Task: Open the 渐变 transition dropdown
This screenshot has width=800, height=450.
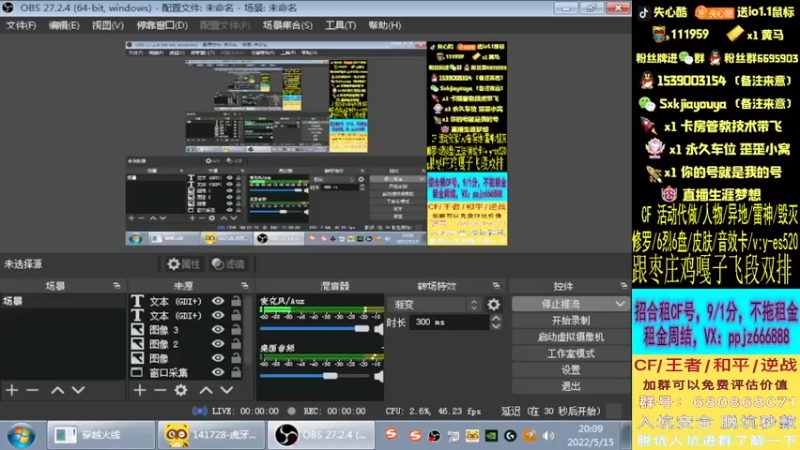Action: pos(435,305)
